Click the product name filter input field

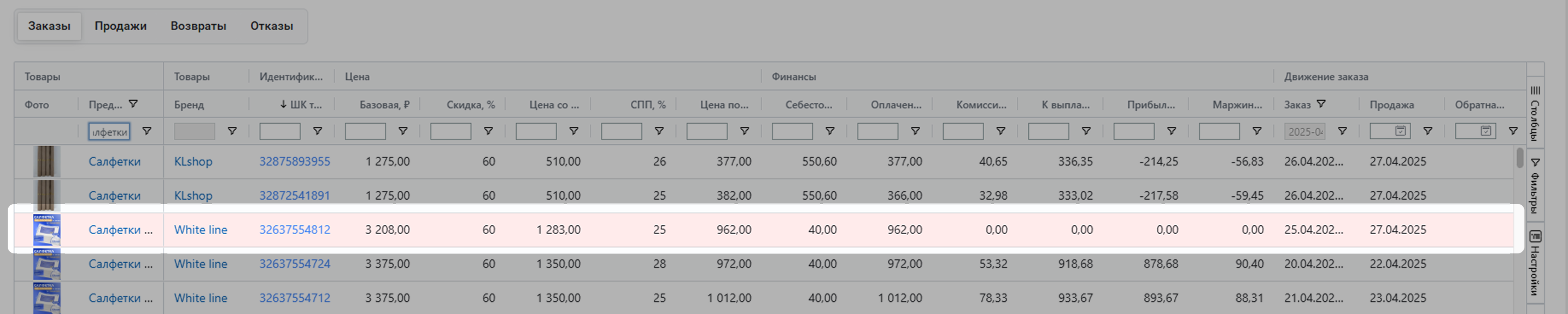pyautogui.click(x=109, y=131)
